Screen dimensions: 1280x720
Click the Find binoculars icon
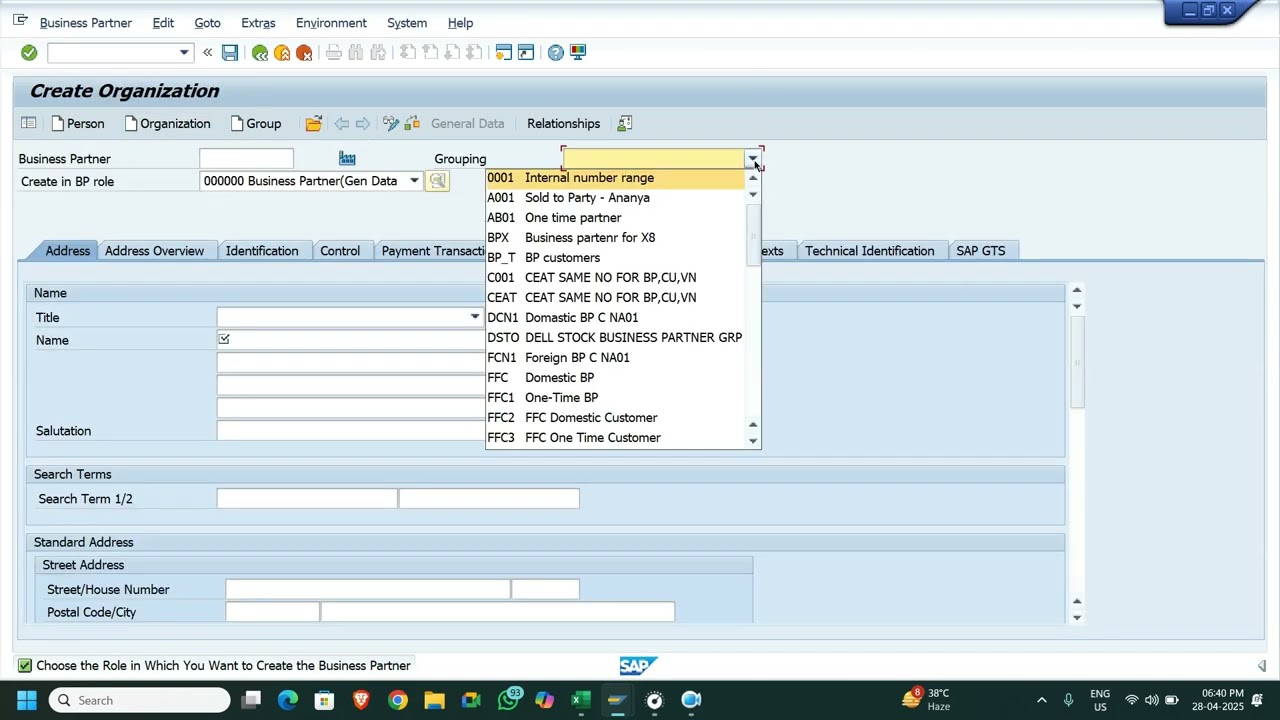[356, 53]
